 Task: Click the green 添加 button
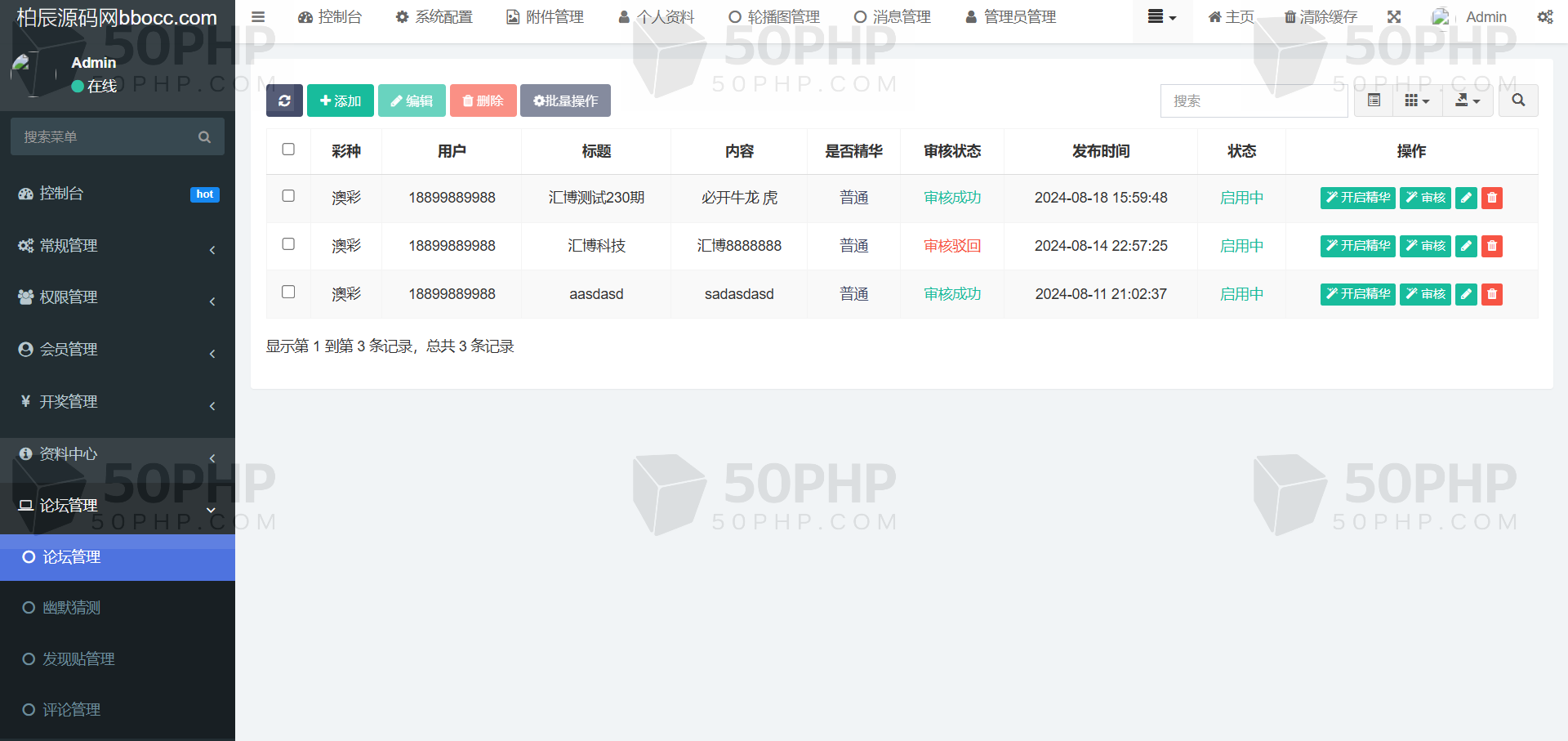point(341,100)
